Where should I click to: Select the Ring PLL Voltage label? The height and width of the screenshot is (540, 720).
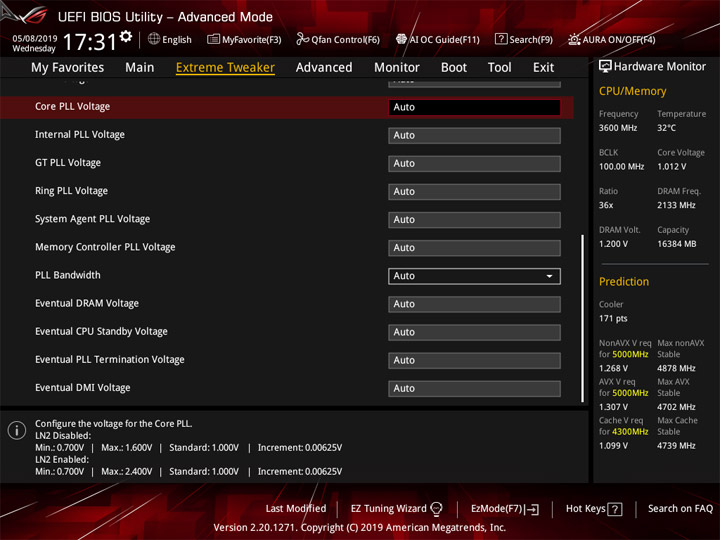[72, 191]
